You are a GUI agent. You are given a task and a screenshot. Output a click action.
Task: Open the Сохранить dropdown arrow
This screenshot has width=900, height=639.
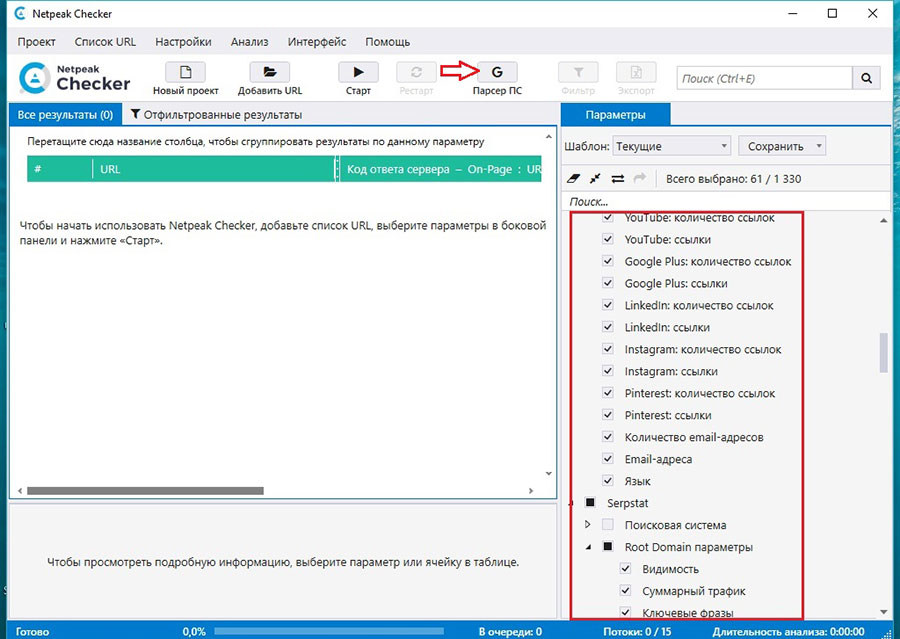tap(819, 146)
